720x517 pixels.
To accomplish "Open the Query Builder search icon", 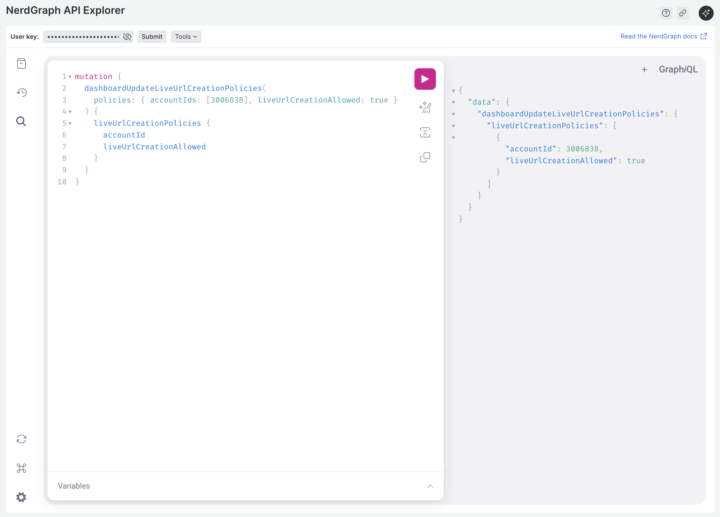I will (x=21, y=121).
